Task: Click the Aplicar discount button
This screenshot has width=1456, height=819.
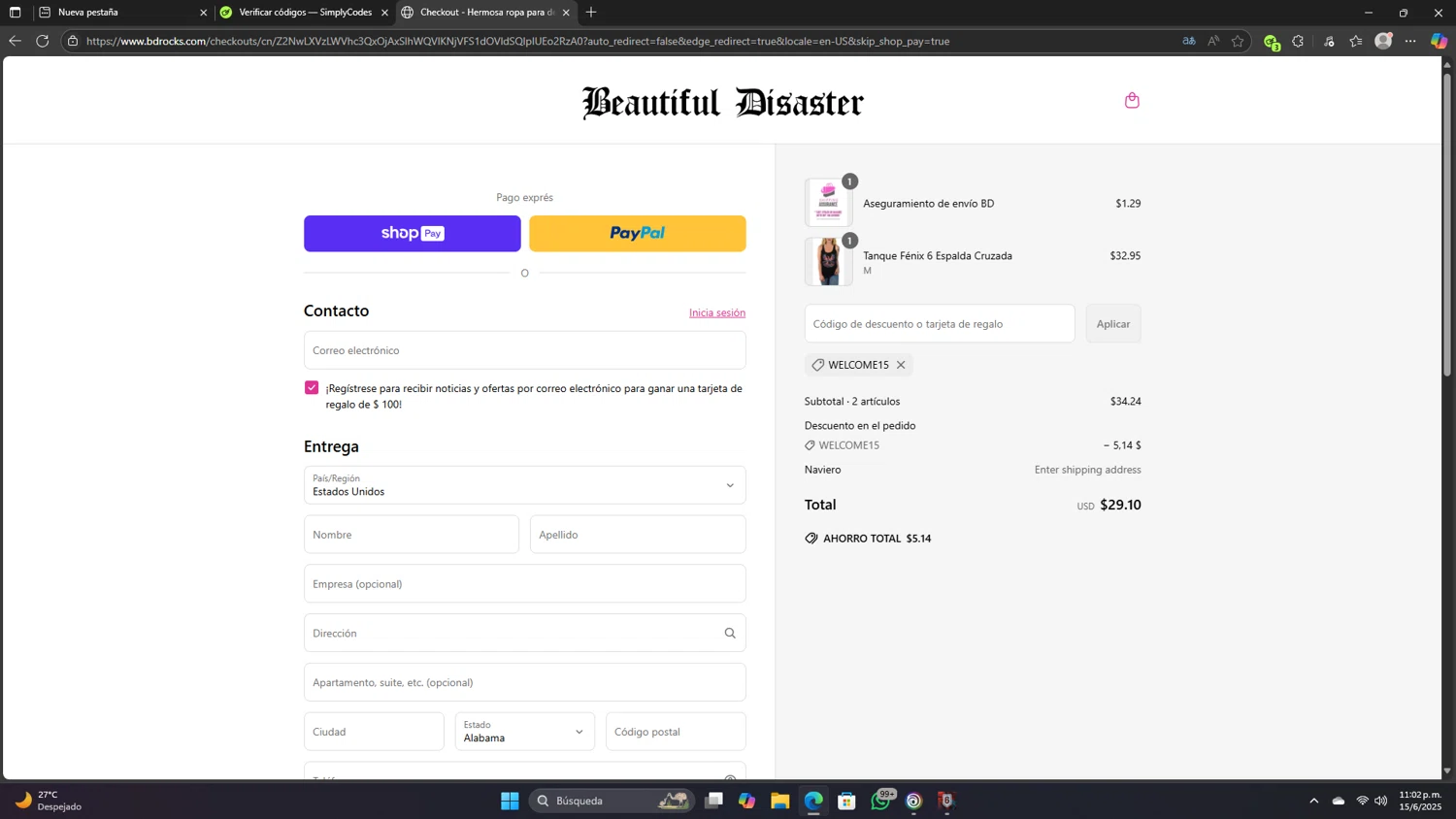Action: coord(1113,324)
